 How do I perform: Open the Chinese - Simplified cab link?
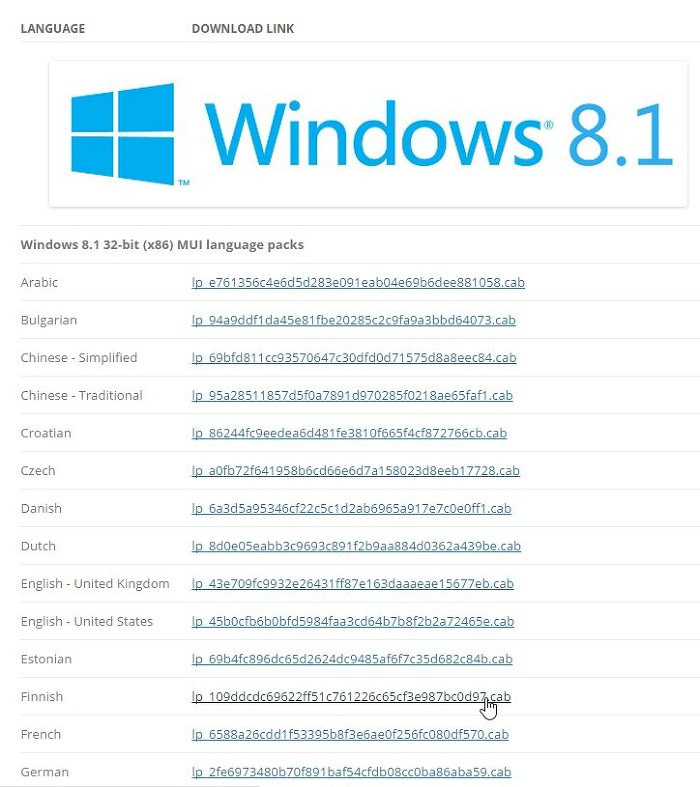click(354, 358)
